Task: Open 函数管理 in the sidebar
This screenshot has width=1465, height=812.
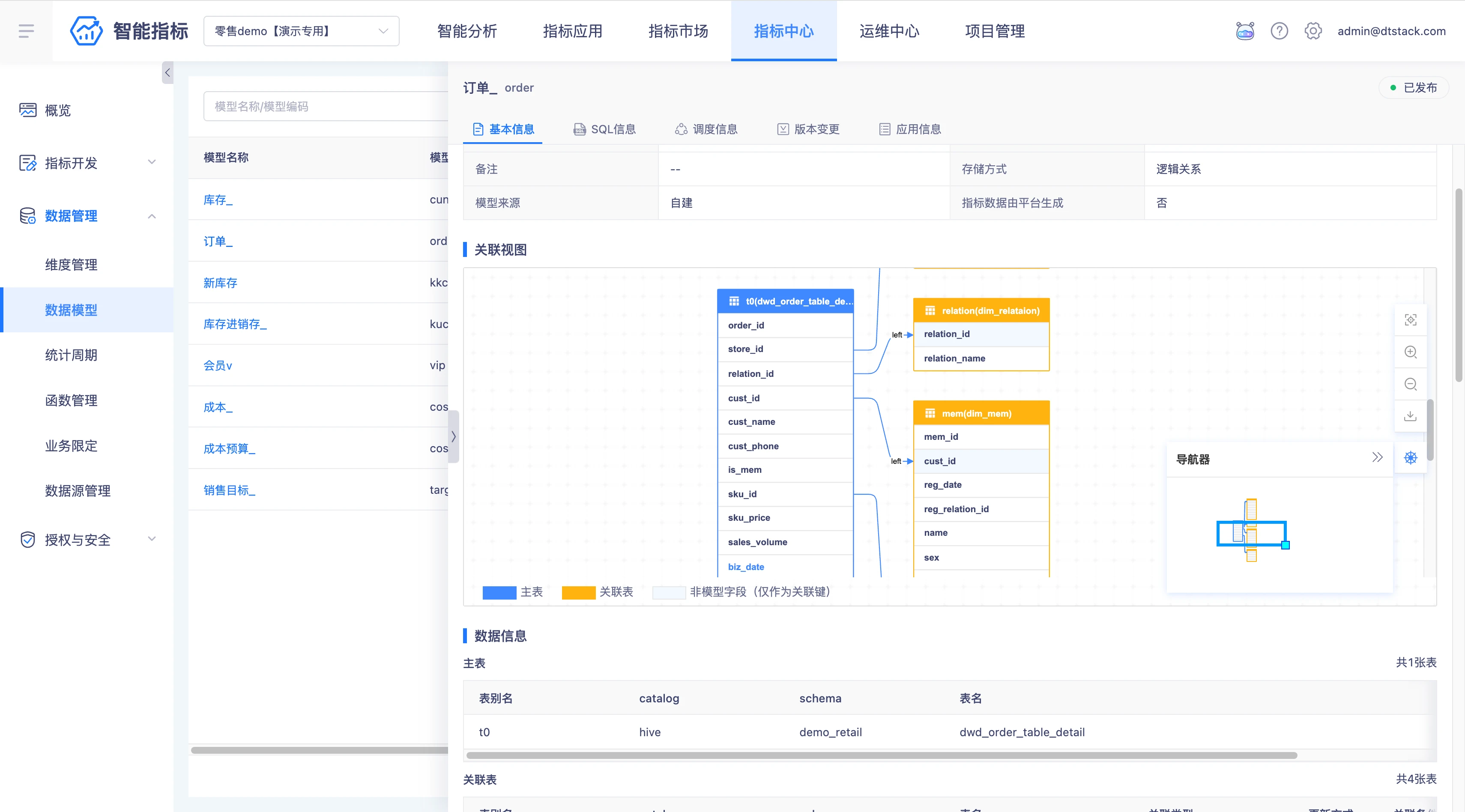Action: pyautogui.click(x=71, y=400)
